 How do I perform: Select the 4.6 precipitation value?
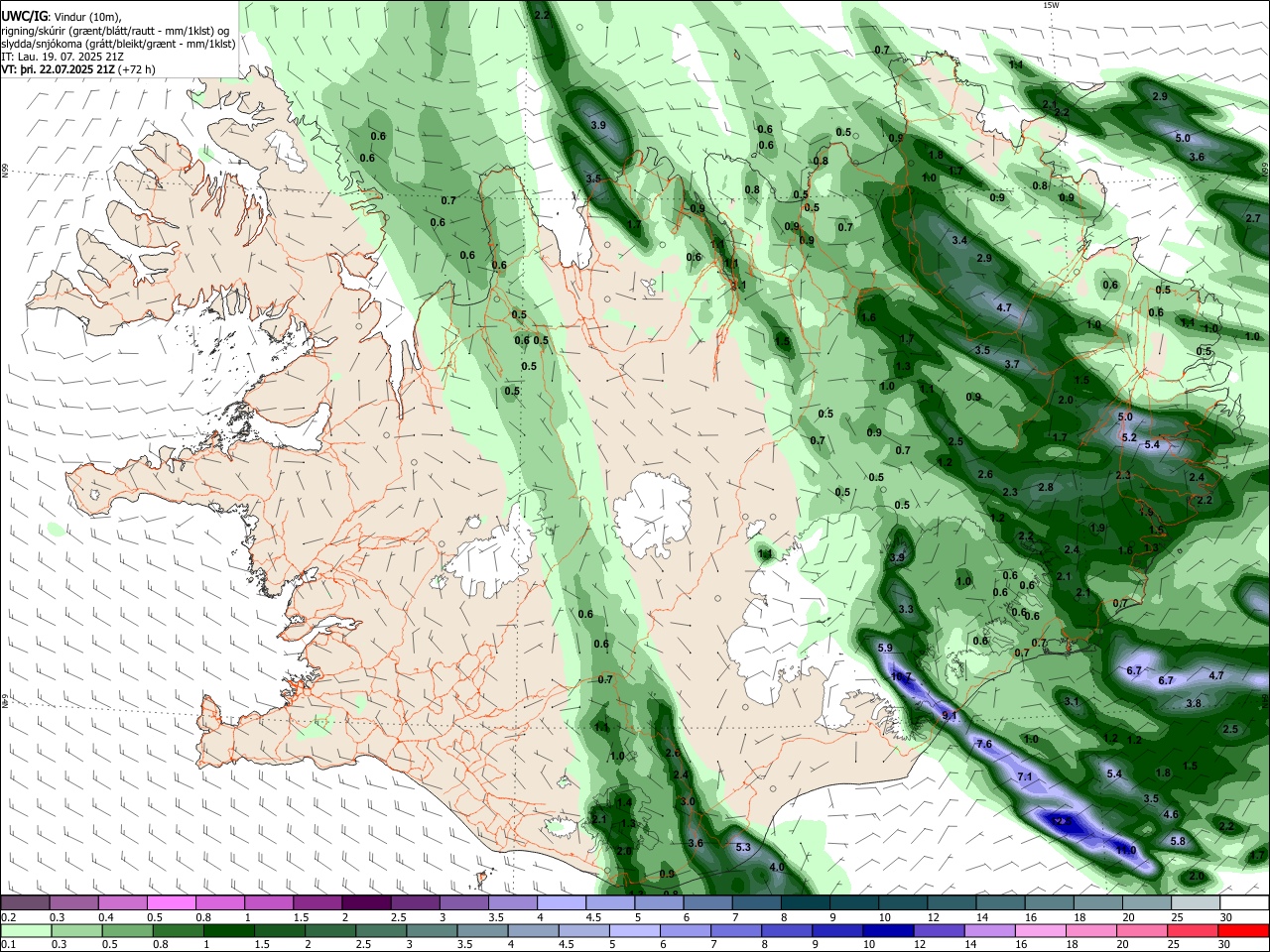click(x=1170, y=815)
